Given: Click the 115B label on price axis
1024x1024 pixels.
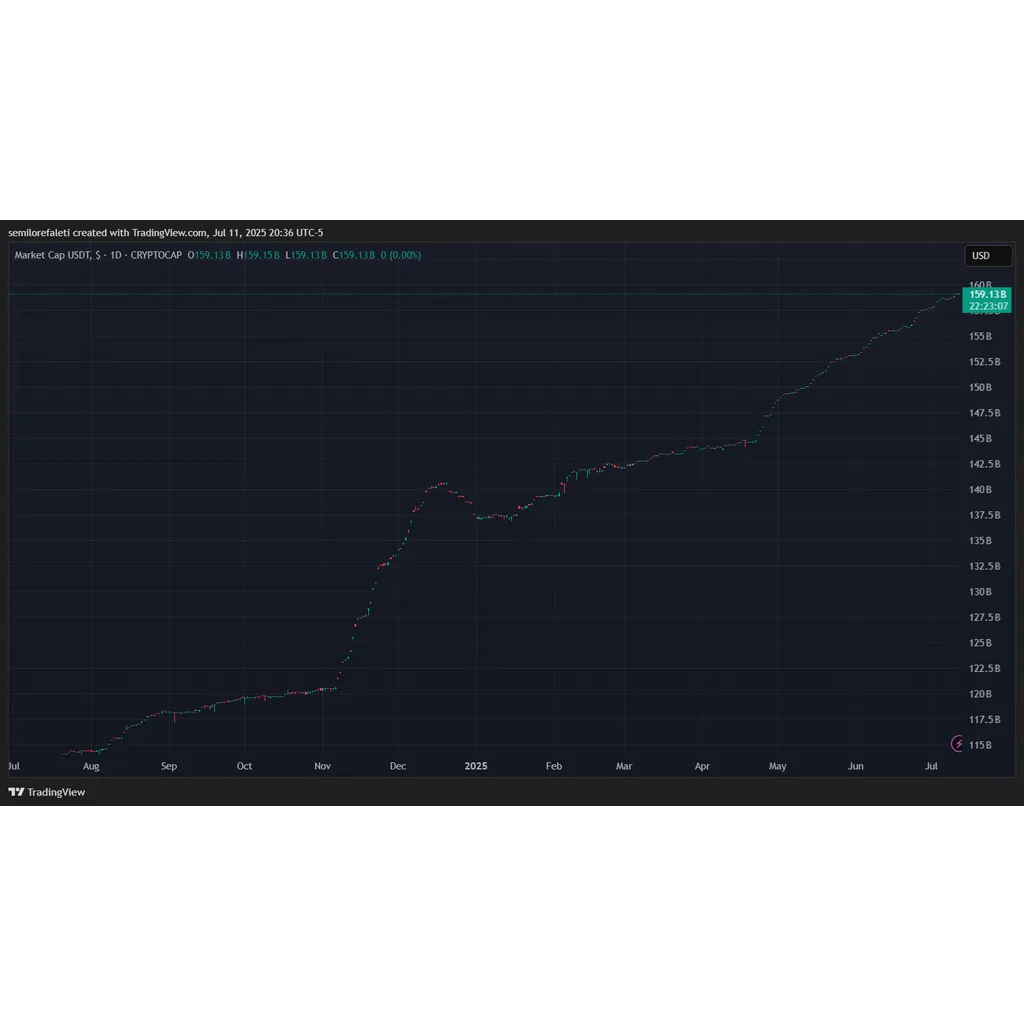Looking at the screenshot, I should click(980, 745).
